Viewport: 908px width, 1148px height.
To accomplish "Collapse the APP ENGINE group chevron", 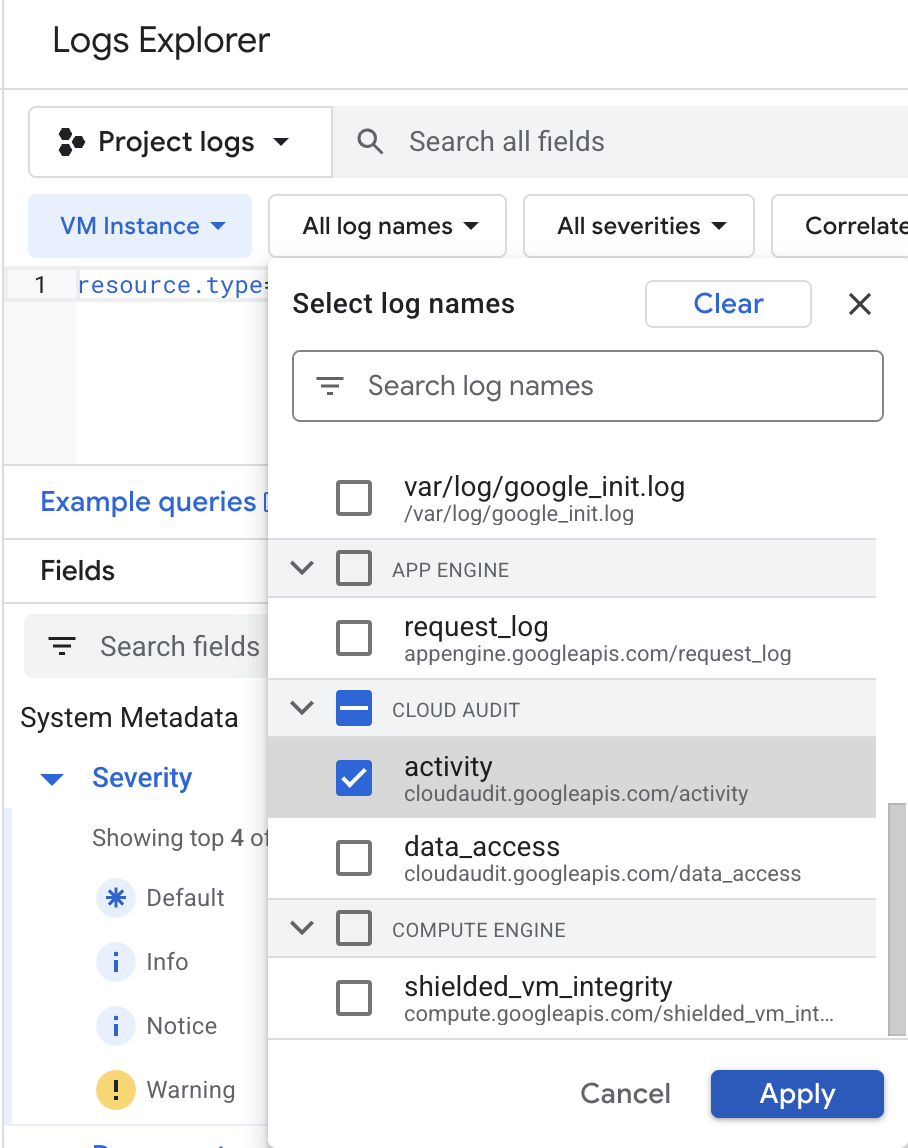I will point(302,568).
